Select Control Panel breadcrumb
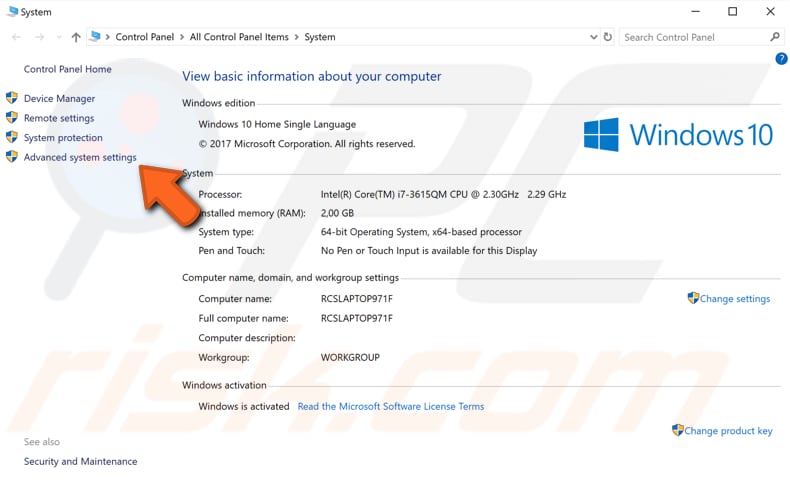The height and width of the screenshot is (483, 790). [145, 37]
